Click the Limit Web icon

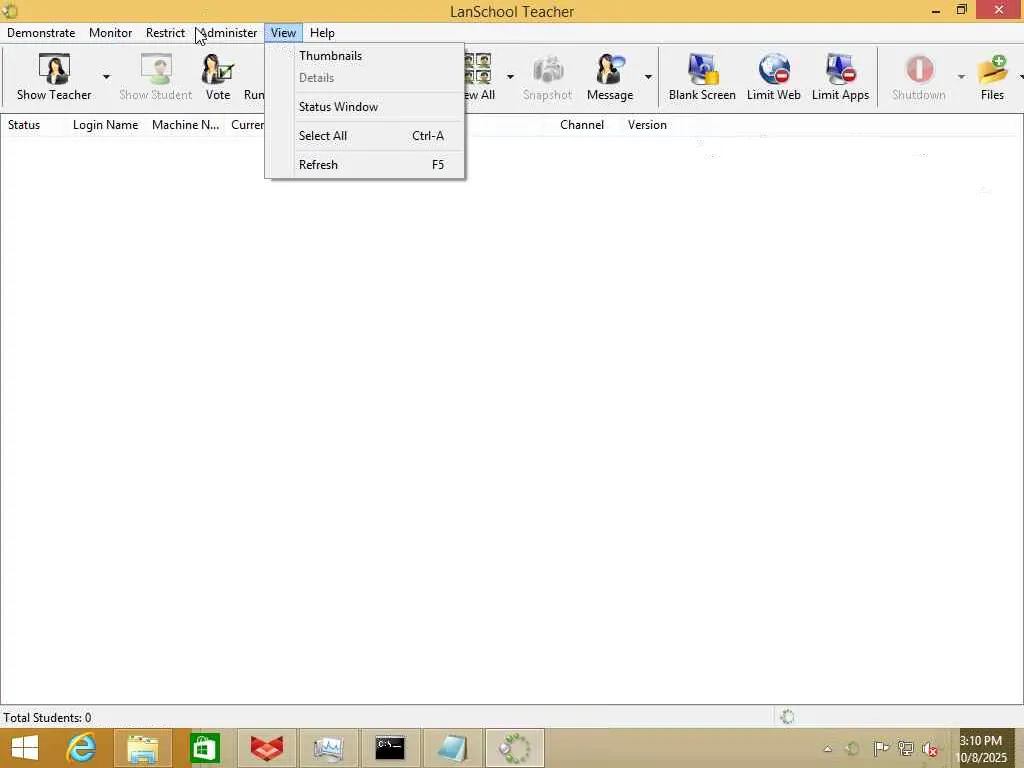(x=773, y=77)
